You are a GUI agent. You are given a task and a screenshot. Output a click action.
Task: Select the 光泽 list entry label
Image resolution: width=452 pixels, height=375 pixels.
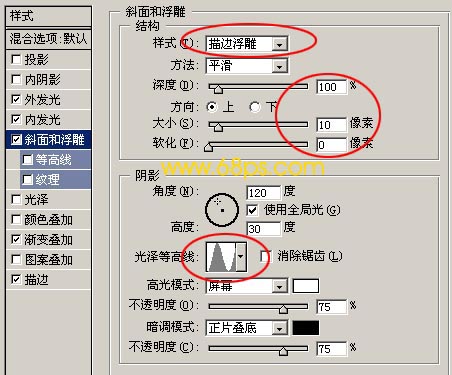pyautogui.click(x=36, y=200)
